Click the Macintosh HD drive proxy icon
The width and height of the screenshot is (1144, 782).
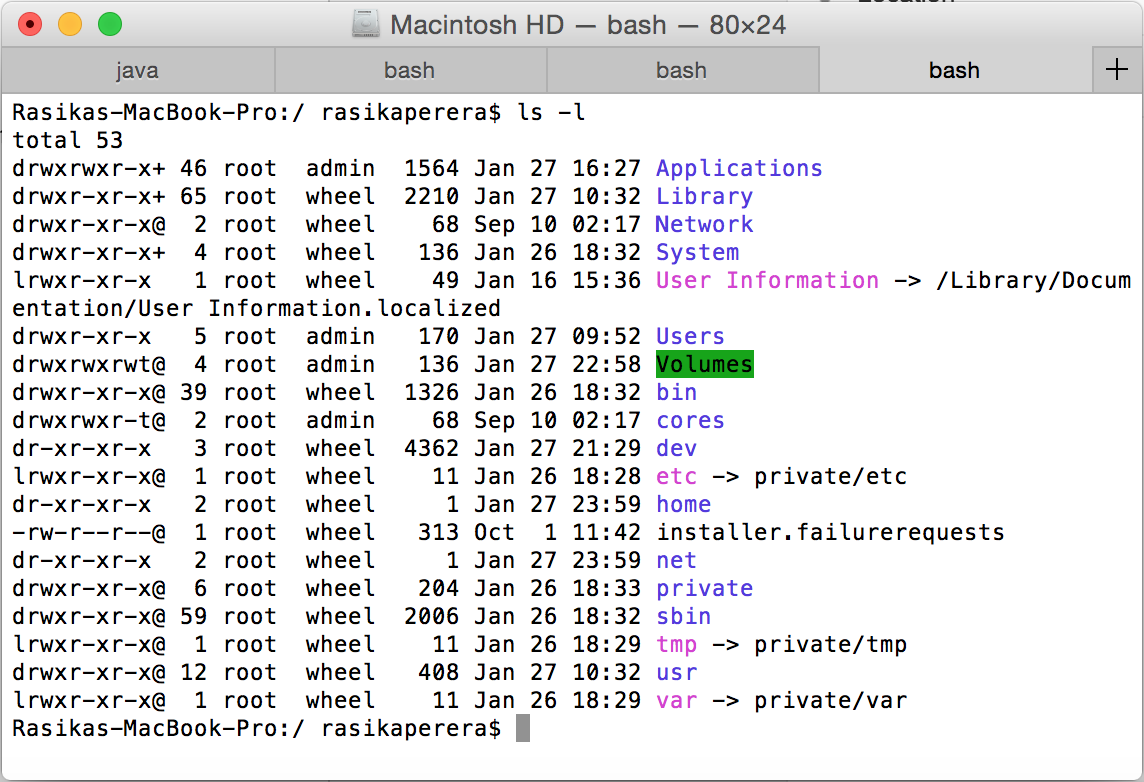point(366,24)
